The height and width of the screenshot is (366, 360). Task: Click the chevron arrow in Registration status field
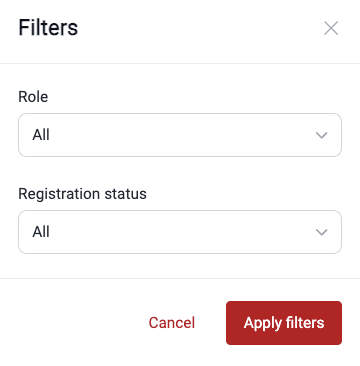point(322,232)
